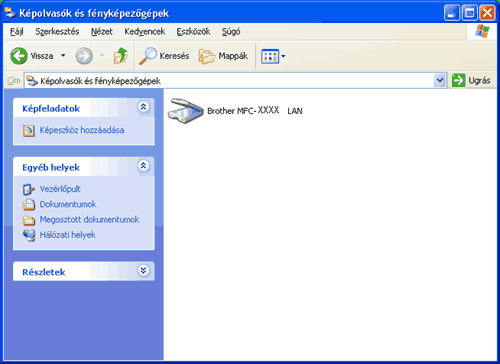Open the Vissza history dropdown arrow

(63, 56)
